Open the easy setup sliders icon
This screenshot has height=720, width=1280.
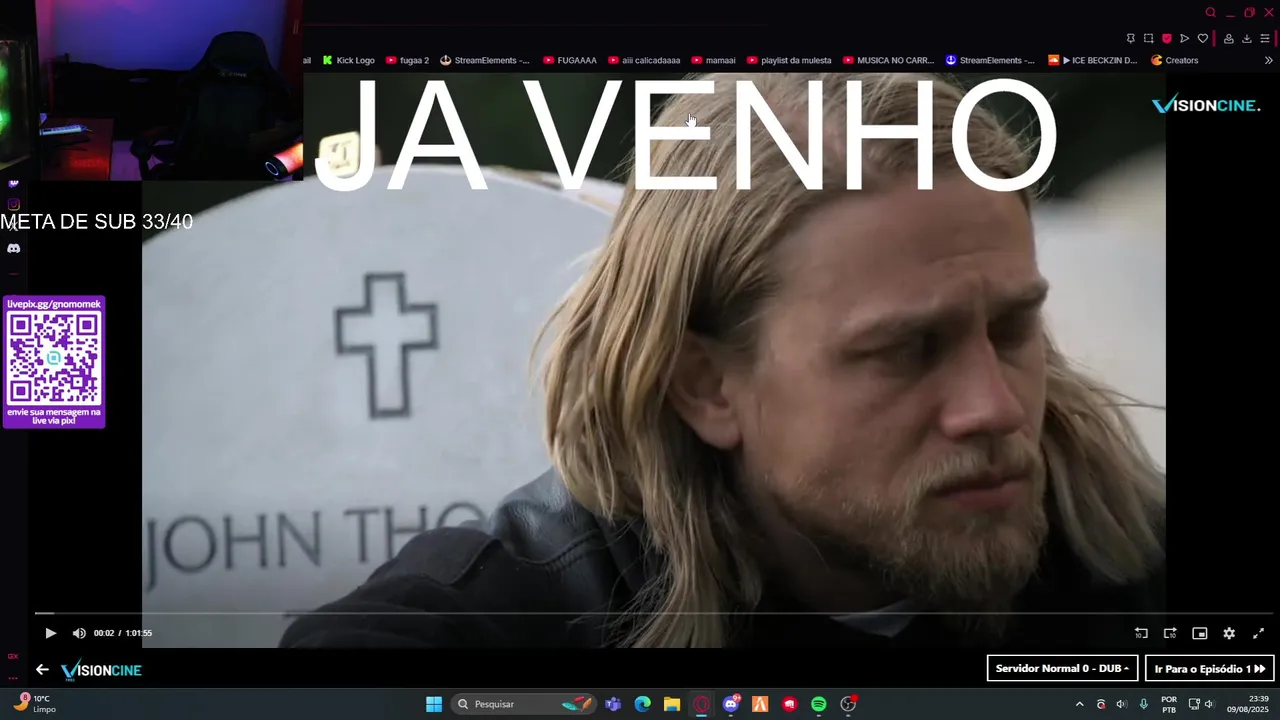[1265, 39]
